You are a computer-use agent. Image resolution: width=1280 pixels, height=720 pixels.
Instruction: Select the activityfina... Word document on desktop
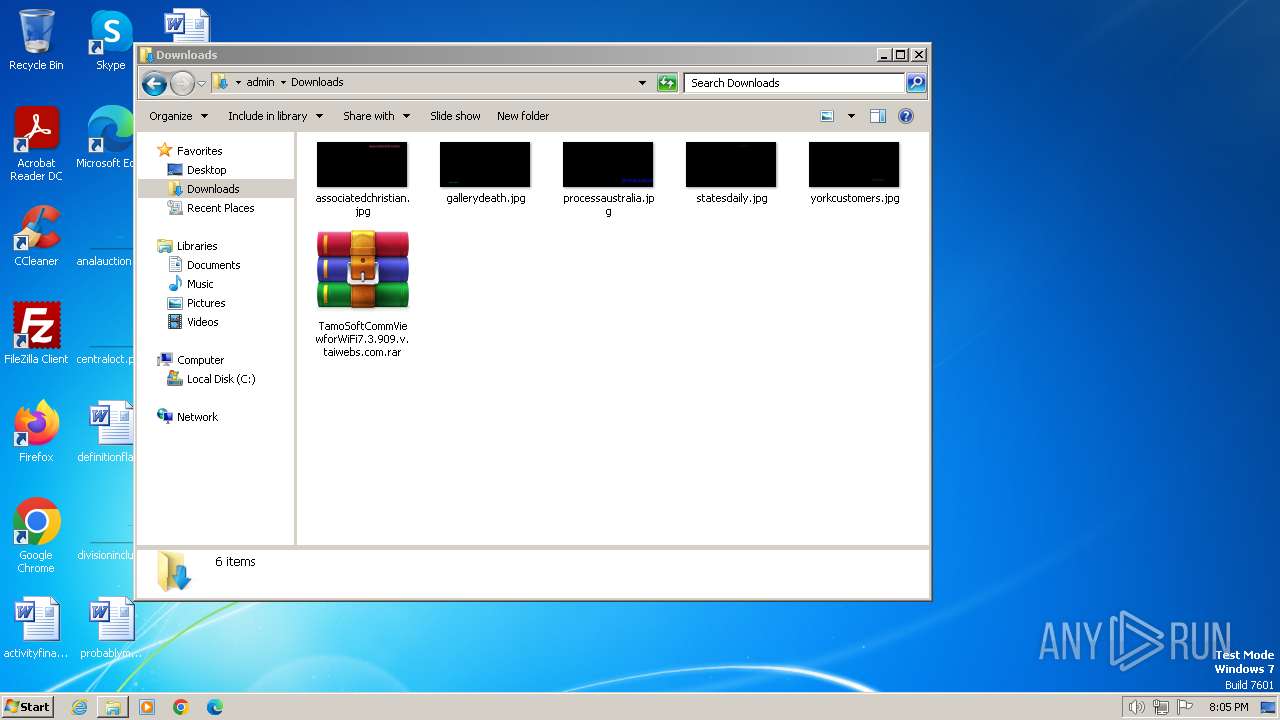[x=36, y=627]
